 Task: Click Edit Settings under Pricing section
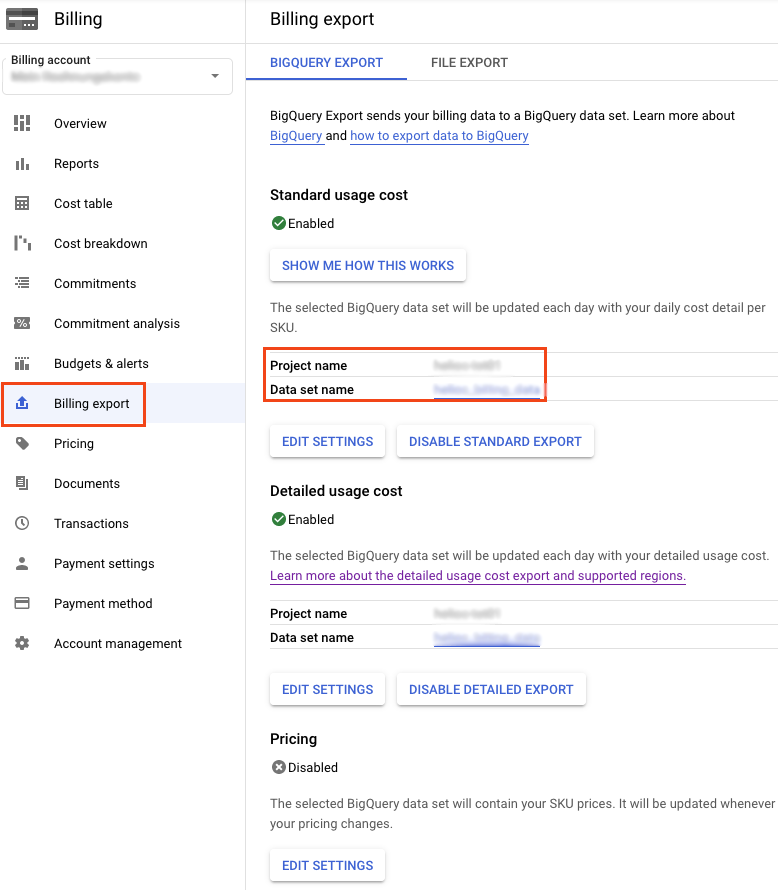coord(327,865)
